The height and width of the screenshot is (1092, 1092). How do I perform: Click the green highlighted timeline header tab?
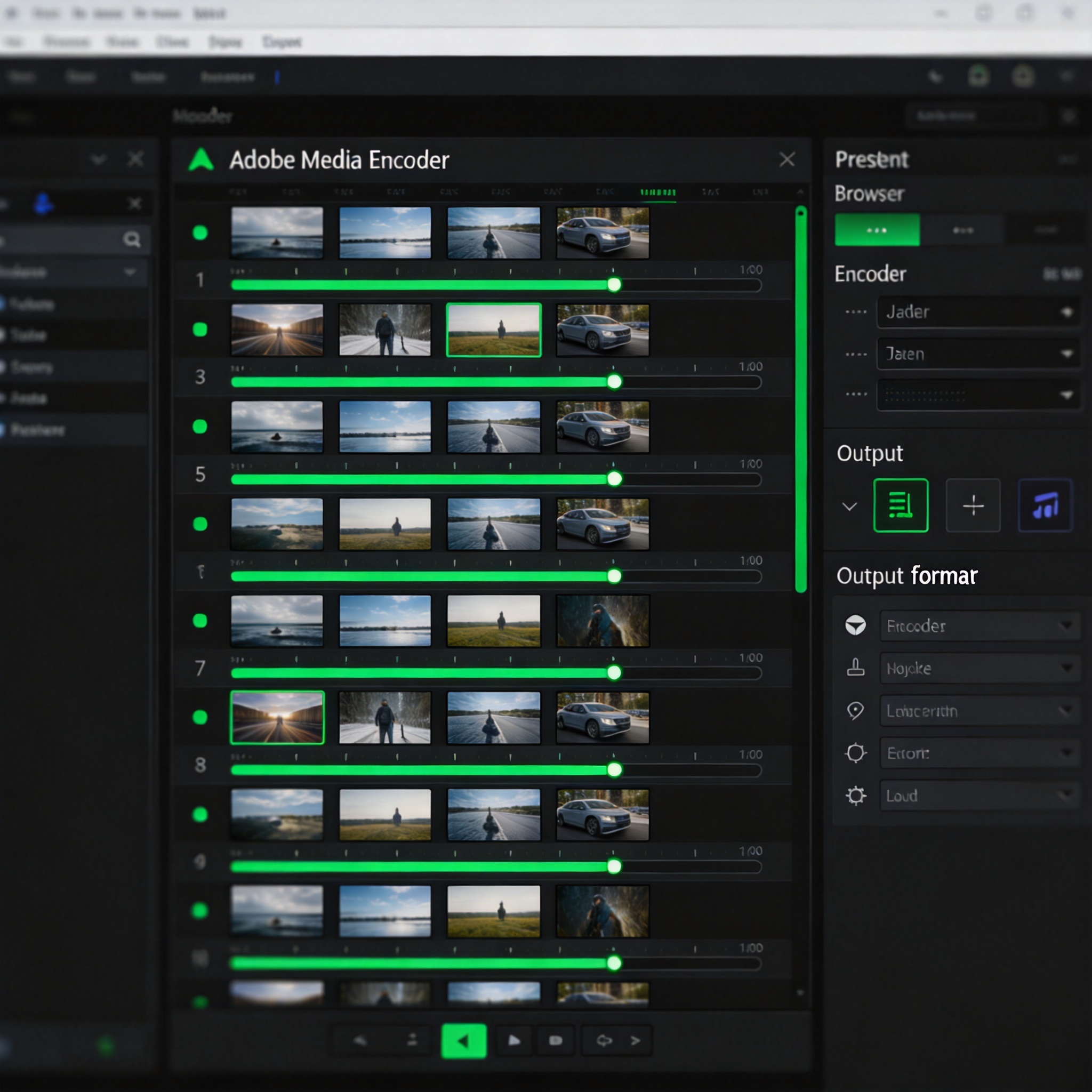click(657, 194)
